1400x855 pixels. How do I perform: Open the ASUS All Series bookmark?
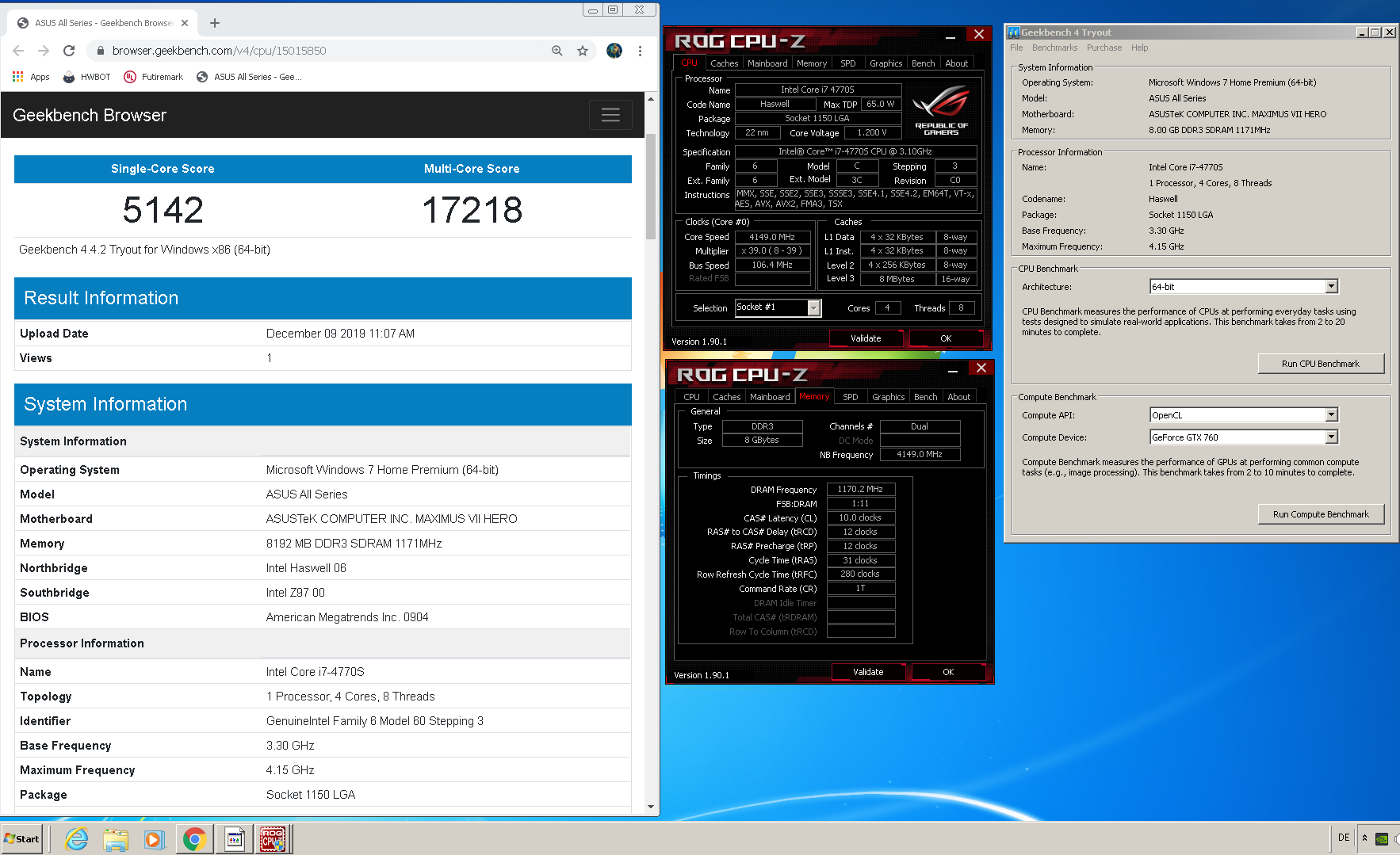248,77
